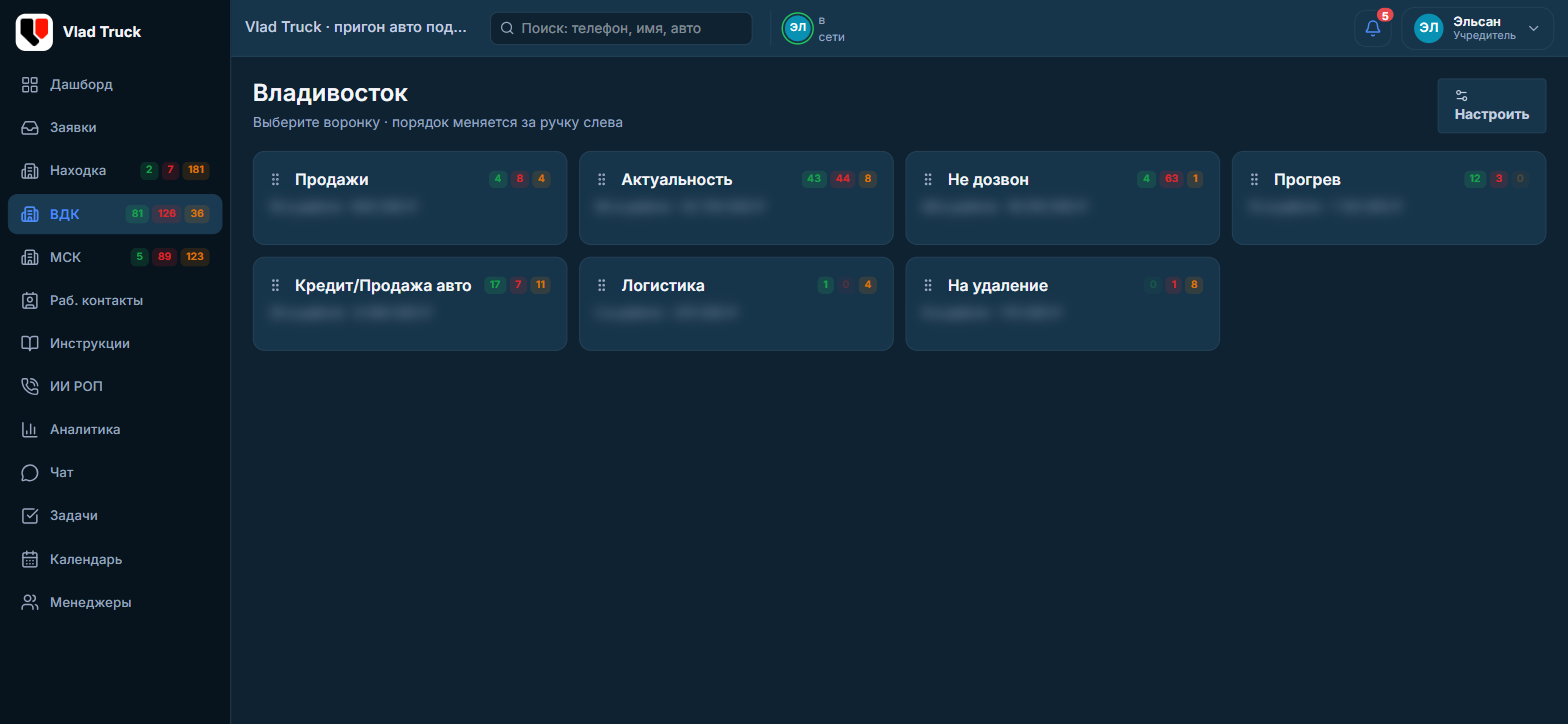Click the Настроить button

pos(1491,105)
